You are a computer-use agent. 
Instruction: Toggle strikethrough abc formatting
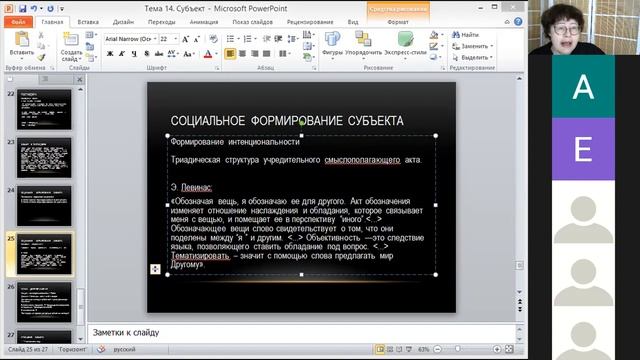[159, 53]
